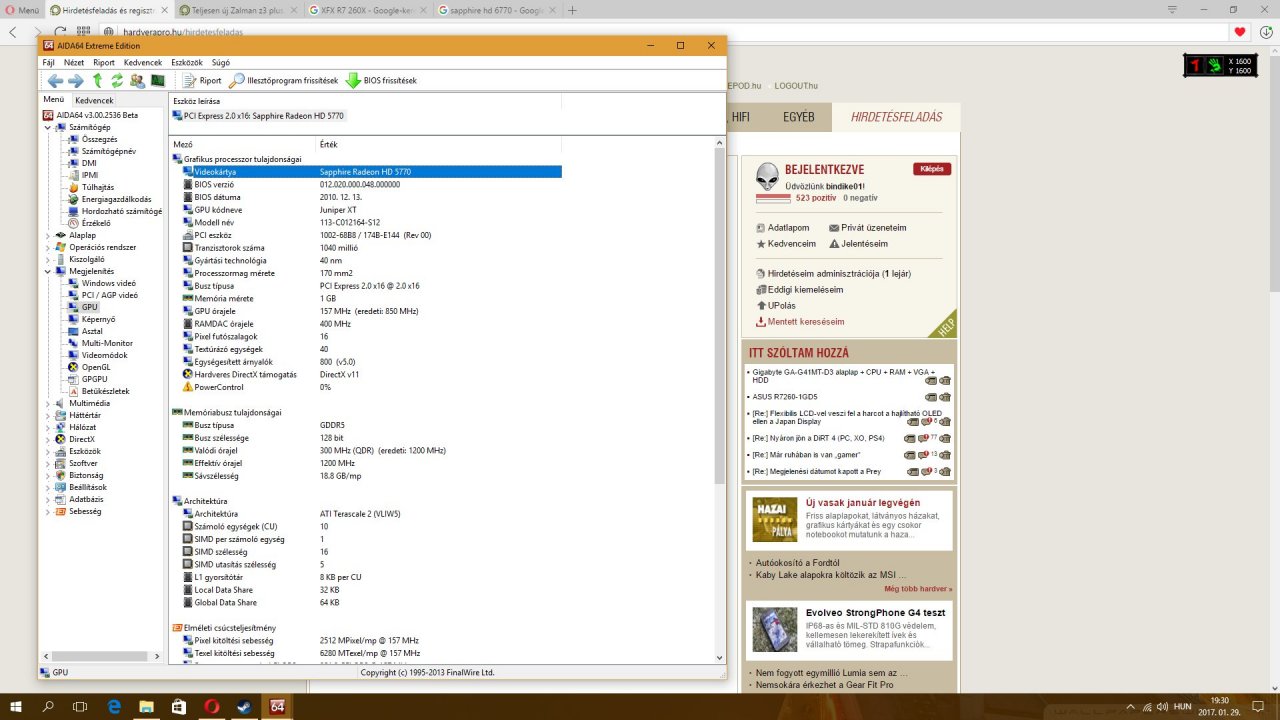Viewport: 1280px width, 720px height.
Task: Open Illesztőprogram frissítések driver updates
Action: 284,81
